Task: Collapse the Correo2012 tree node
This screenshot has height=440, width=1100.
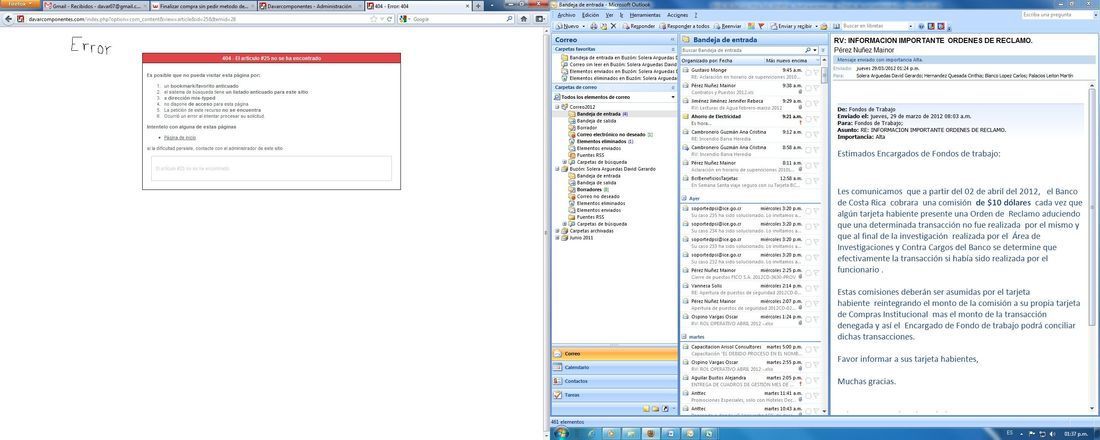Action: [x=557, y=107]
